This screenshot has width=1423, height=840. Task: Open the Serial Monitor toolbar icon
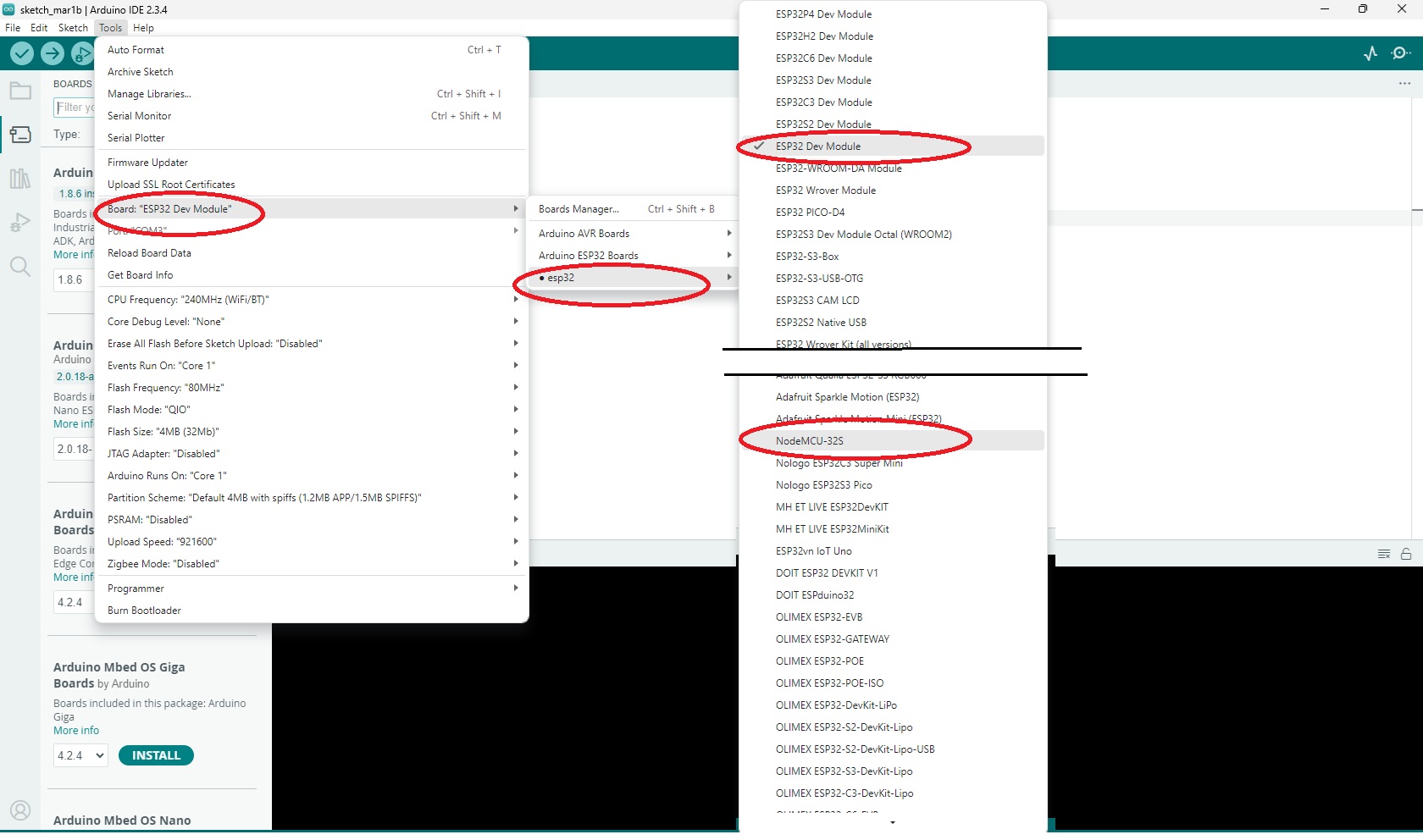[1400, 53]
